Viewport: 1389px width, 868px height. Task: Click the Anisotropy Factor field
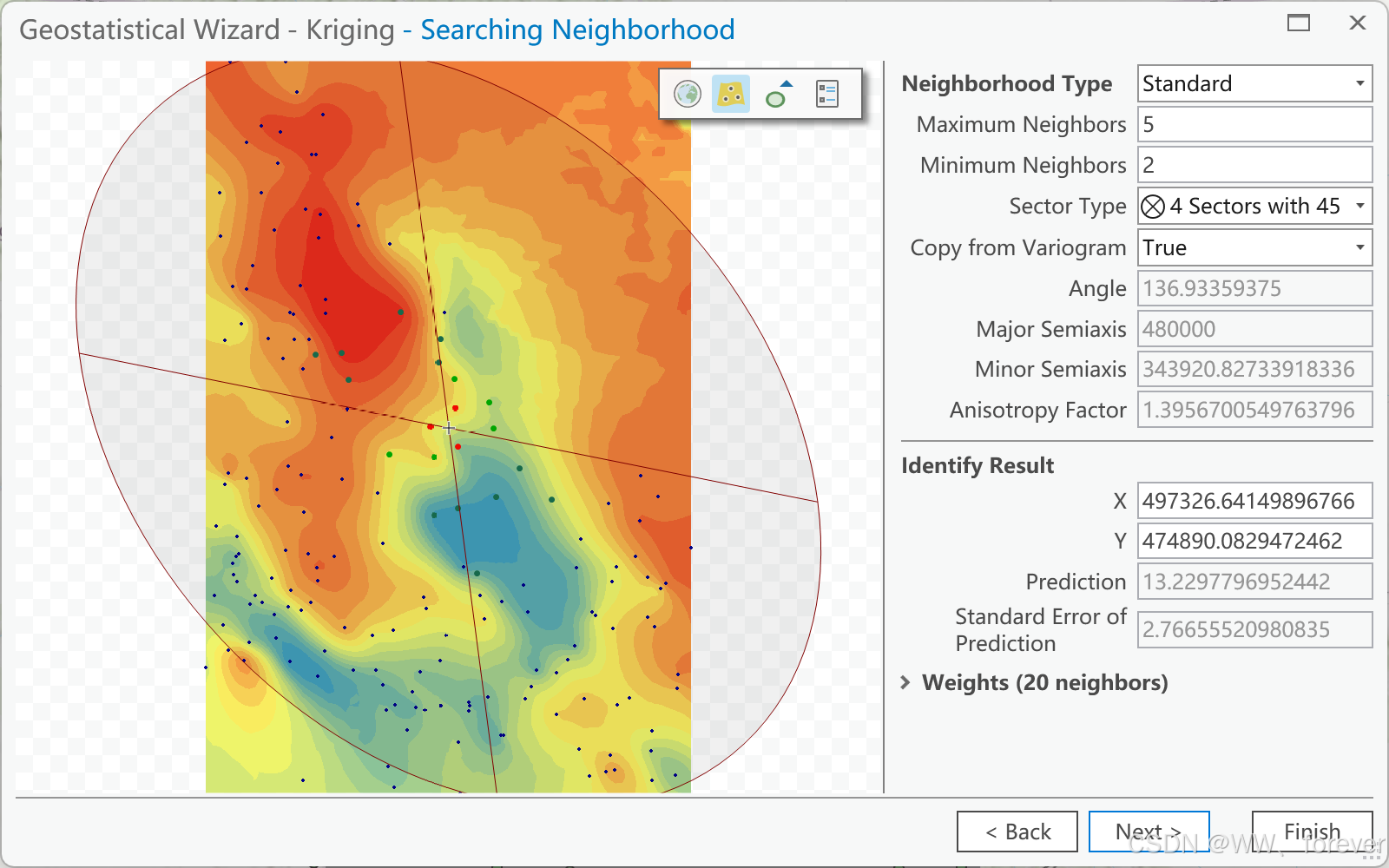click(x=1254, y=410)
